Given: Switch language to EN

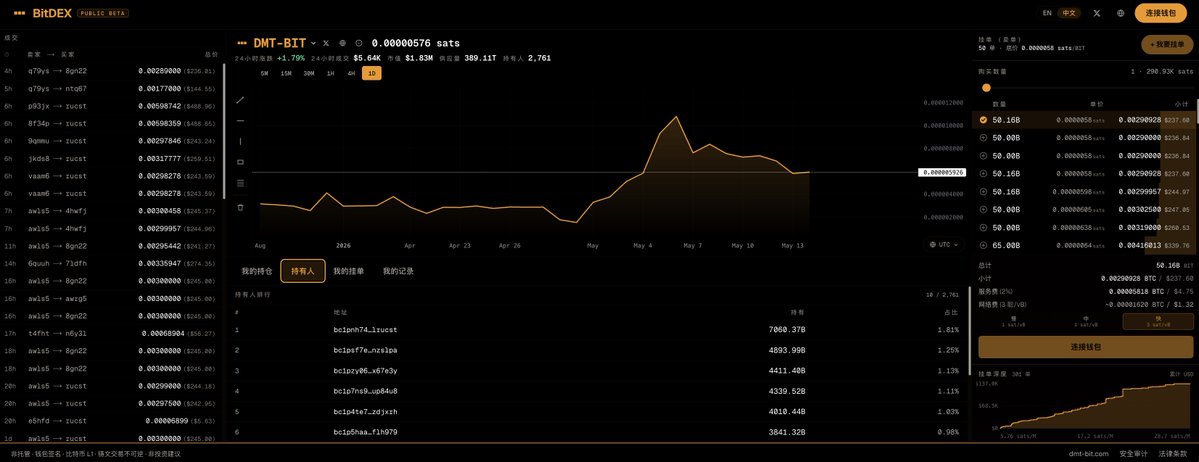Looking at the screenshot, I should pos(1047,13).
